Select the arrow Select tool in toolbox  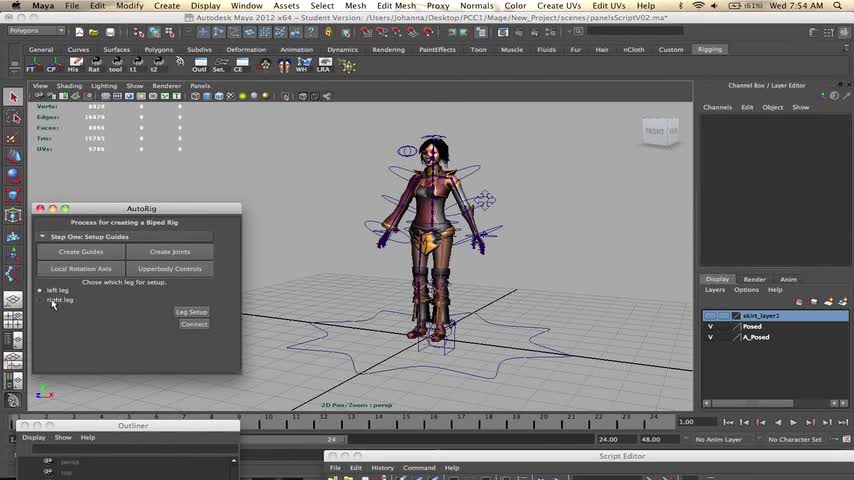point(13,97)
